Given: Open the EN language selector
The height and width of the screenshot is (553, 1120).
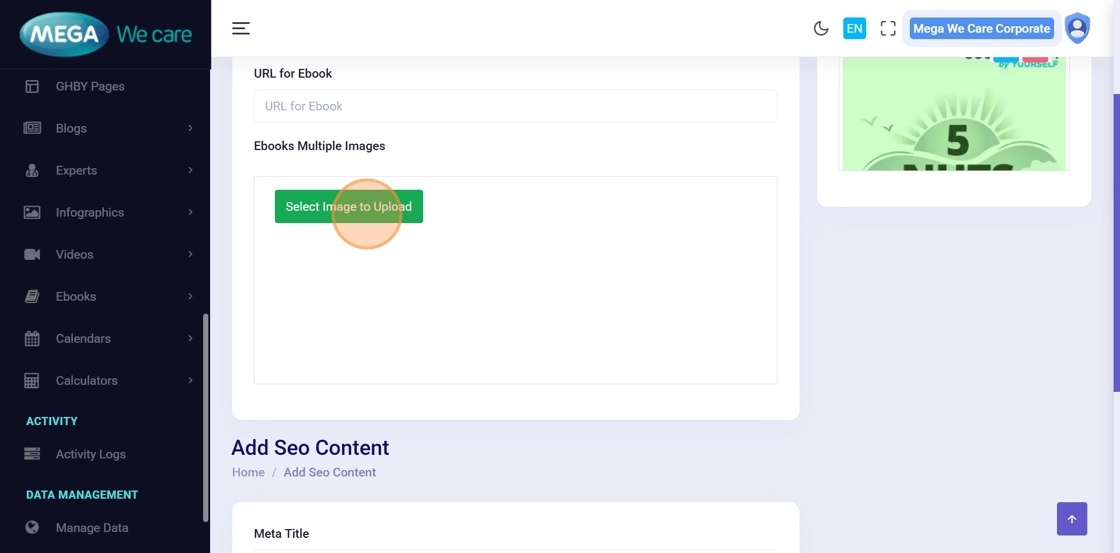Looking at the screenshot, I should point(854,28).
